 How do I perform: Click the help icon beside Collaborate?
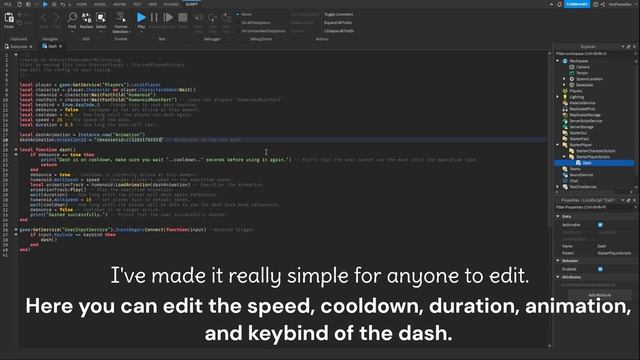click(596, 4)
